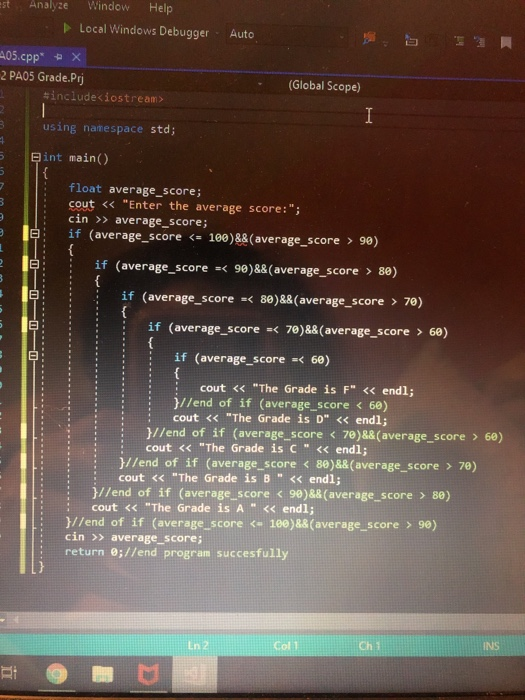Click the 'using namespace std;' line
Viewport: 525px width, 700px height.
(x=109, y=128)
